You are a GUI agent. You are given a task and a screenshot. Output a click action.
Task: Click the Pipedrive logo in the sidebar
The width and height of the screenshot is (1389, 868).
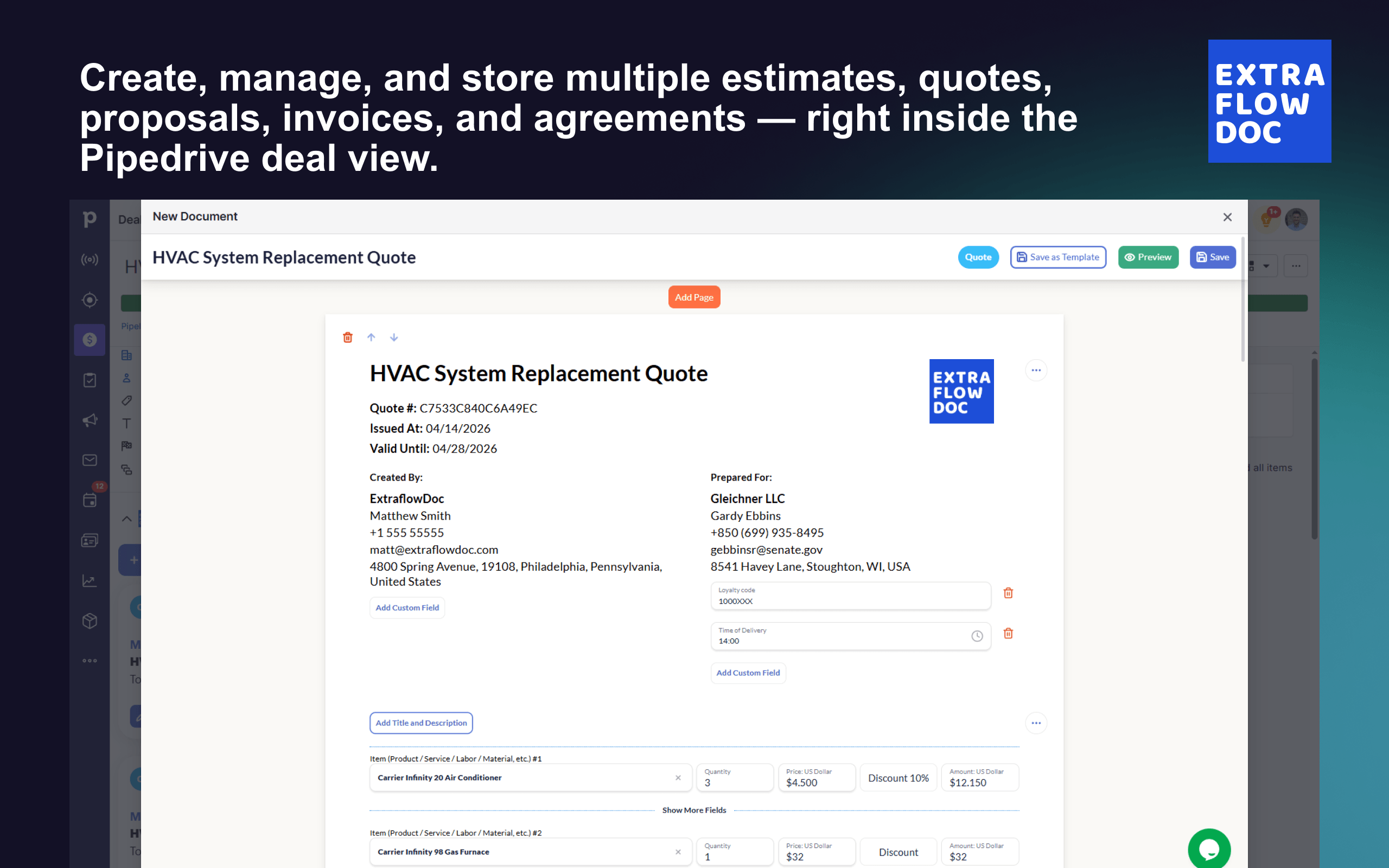click(90, 219)
